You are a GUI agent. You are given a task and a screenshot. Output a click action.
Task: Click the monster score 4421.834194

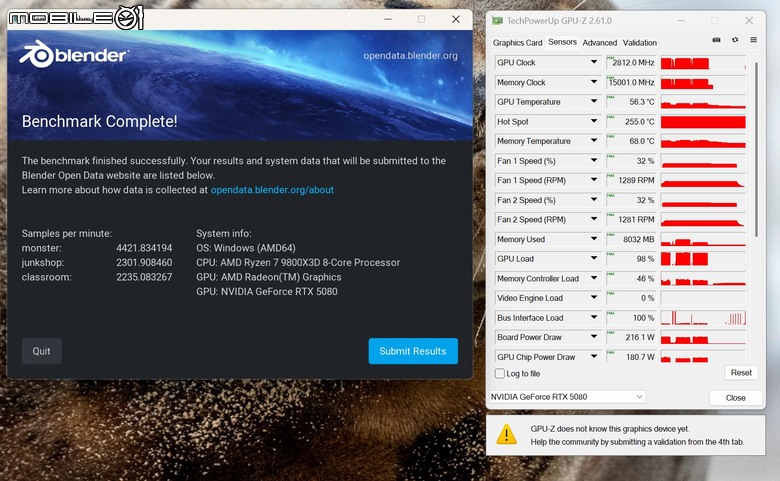144,248
